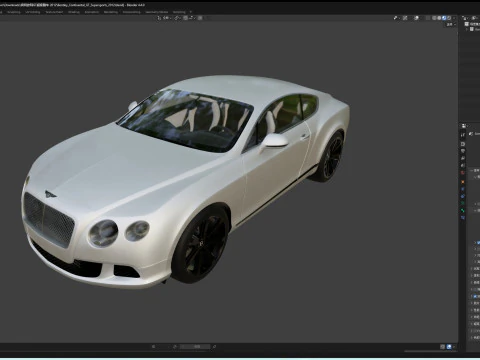Open the viewport shading options dropdown
The width and height of the screenshot is (480, 360).
point(454,18)
